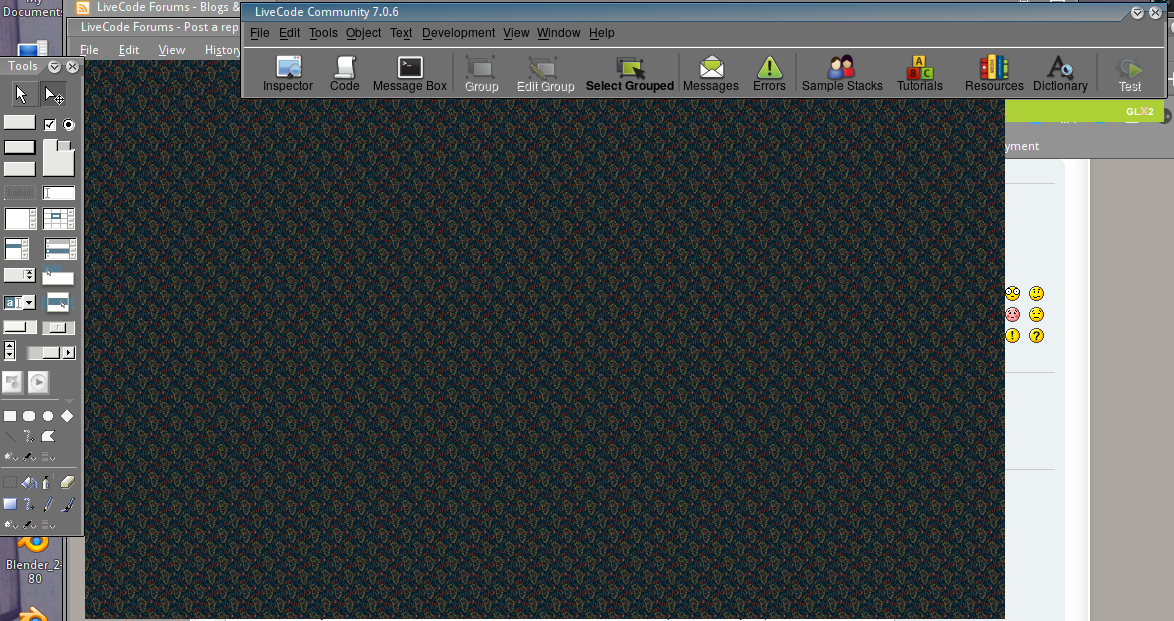Pick the diamond regular polygon tool
This screenshot has height=621, width=1174.
pos(67,416)
